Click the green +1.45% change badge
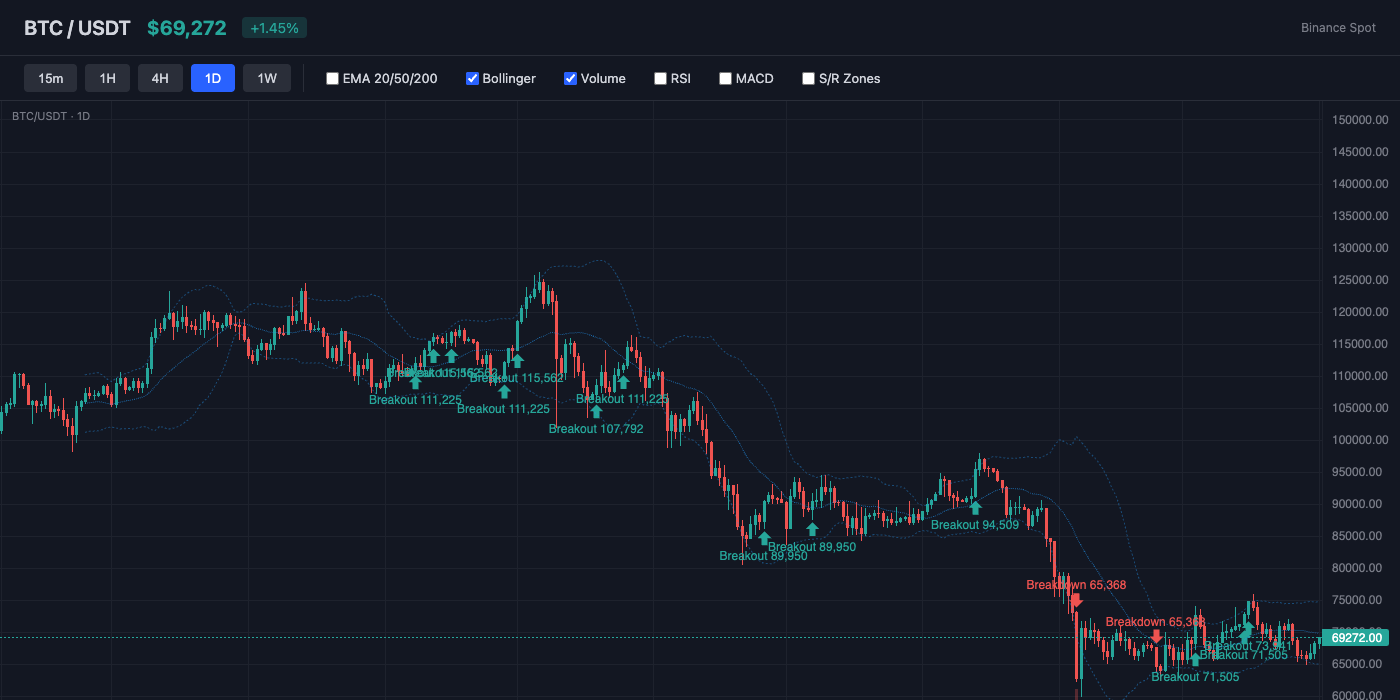This screenshot has width=1400, height=700. click(274, 28)
